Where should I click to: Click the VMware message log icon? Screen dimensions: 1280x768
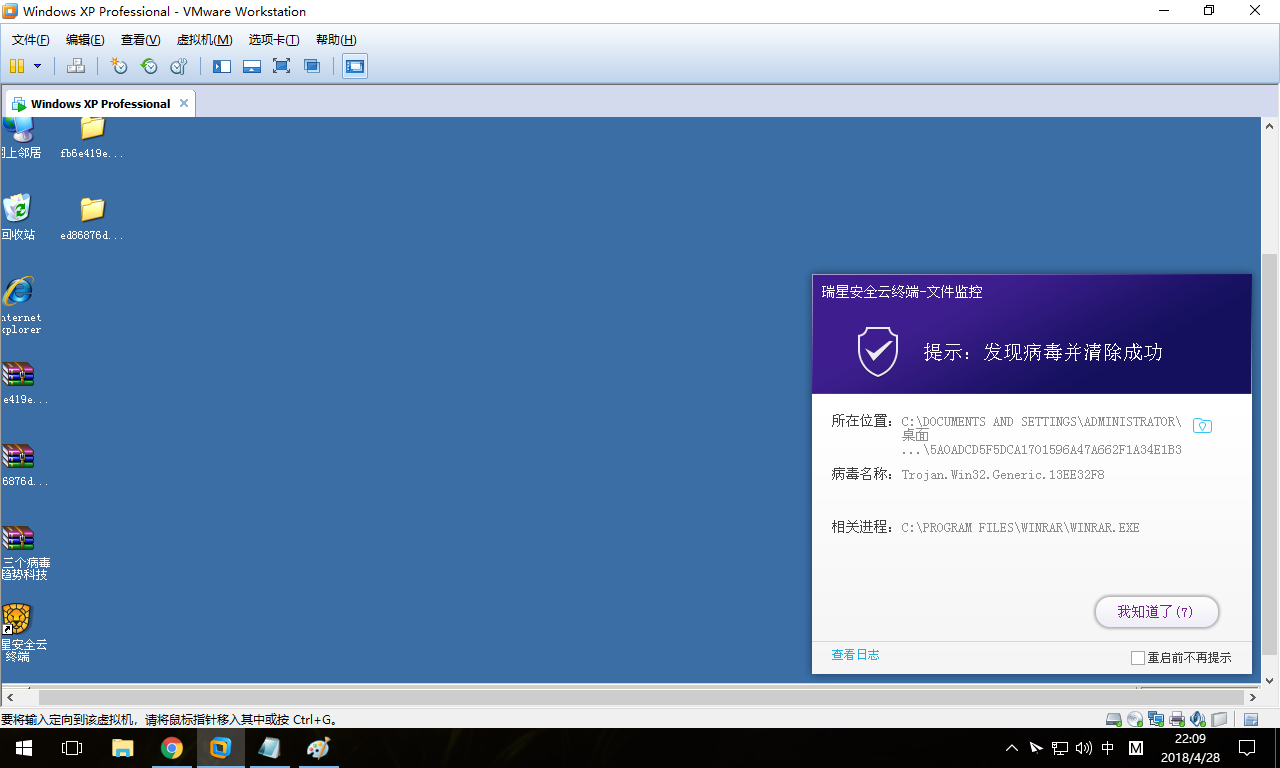[1251, 719]
